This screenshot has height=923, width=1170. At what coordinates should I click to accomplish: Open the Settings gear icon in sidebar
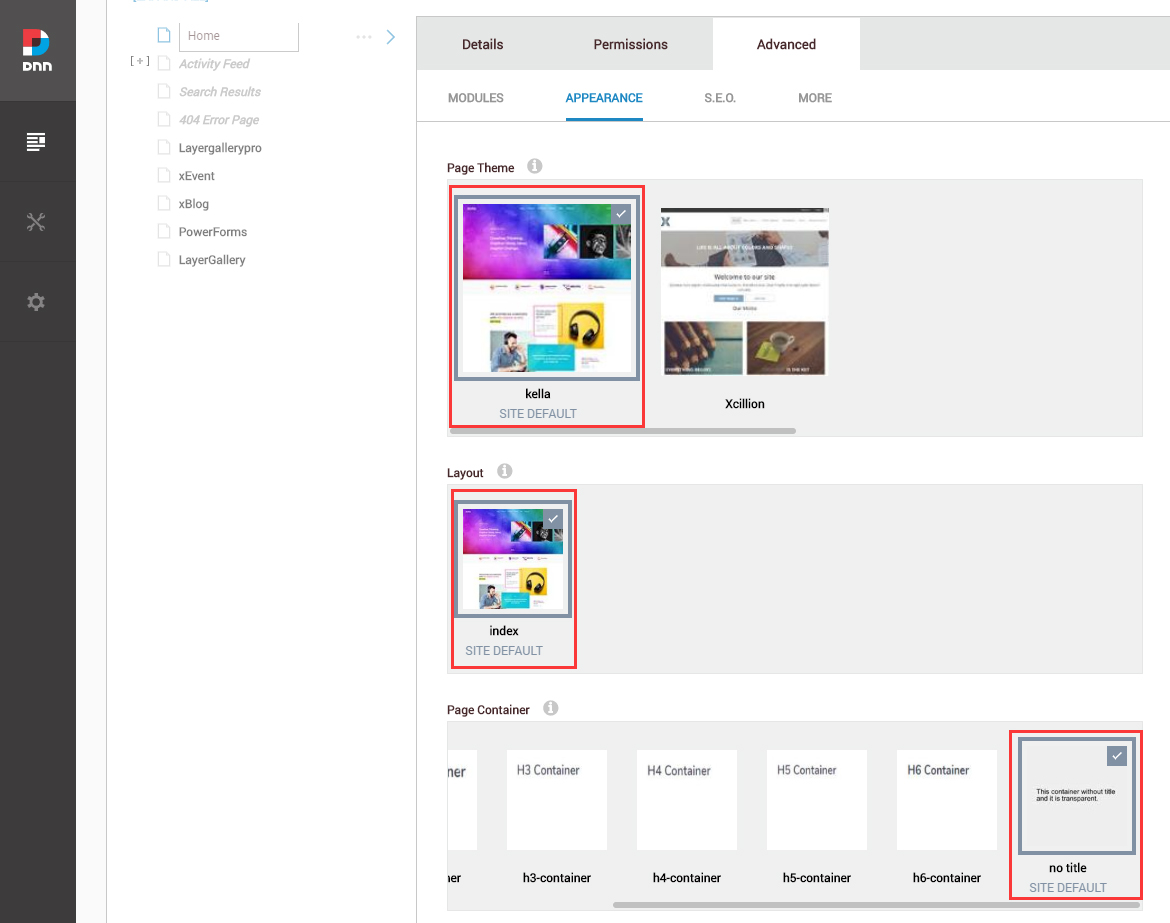[36, 301]
